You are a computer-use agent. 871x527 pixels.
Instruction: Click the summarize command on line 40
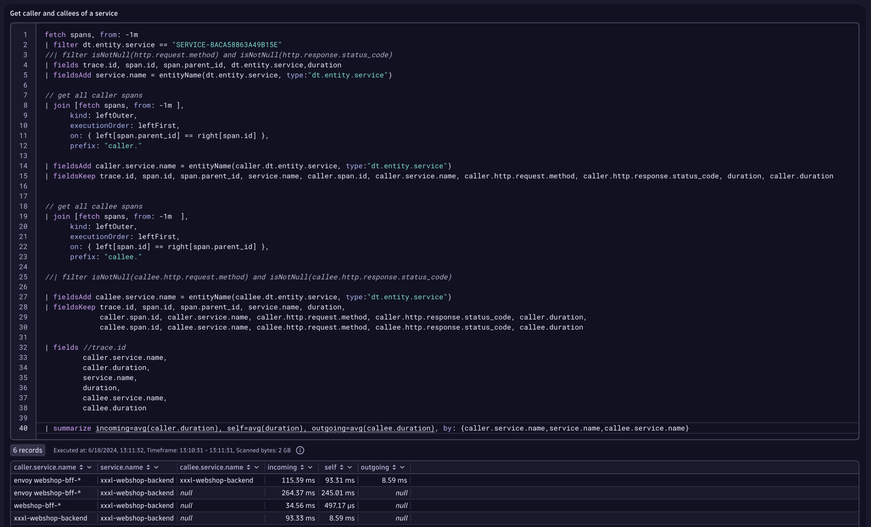tap(72, 428)
